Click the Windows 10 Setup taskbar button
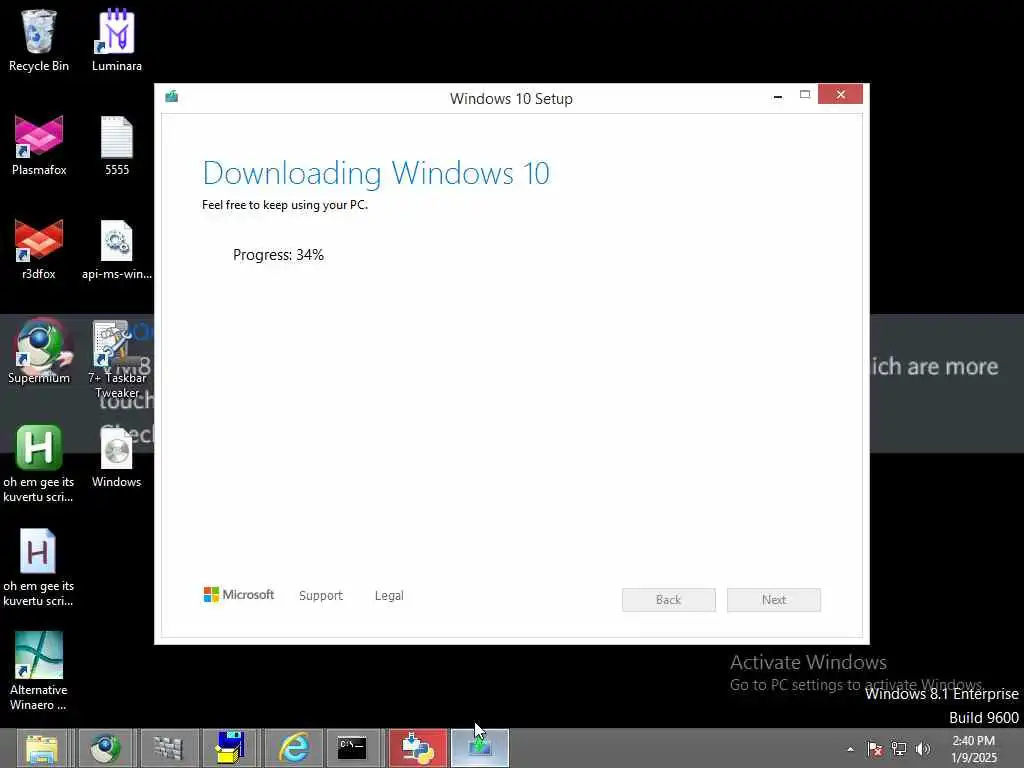 [x=480, y=748]
